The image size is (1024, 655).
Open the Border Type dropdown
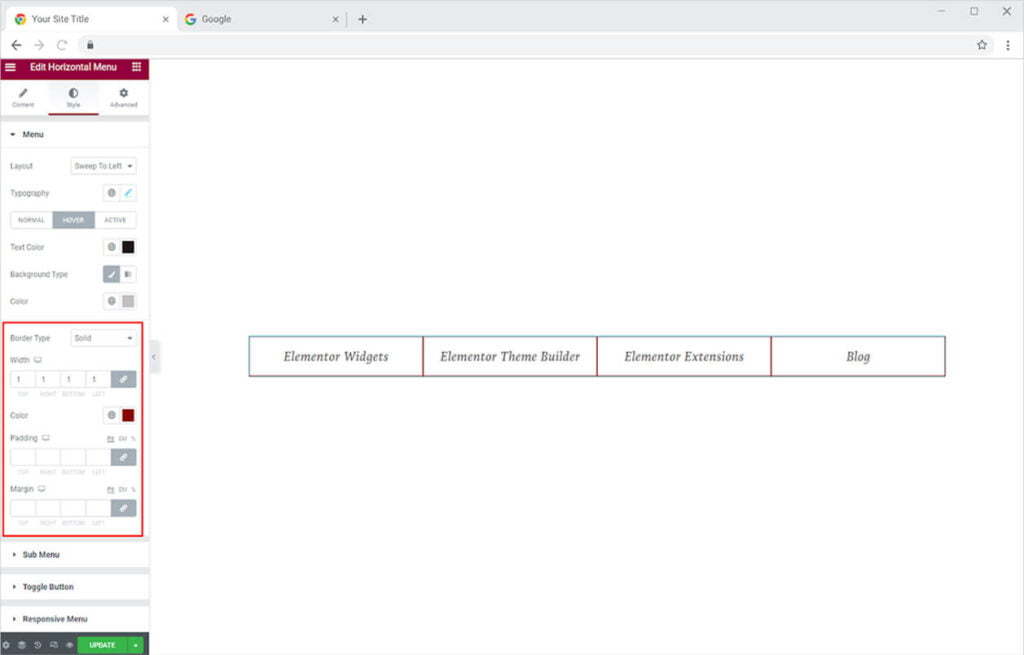pos(104,338)
